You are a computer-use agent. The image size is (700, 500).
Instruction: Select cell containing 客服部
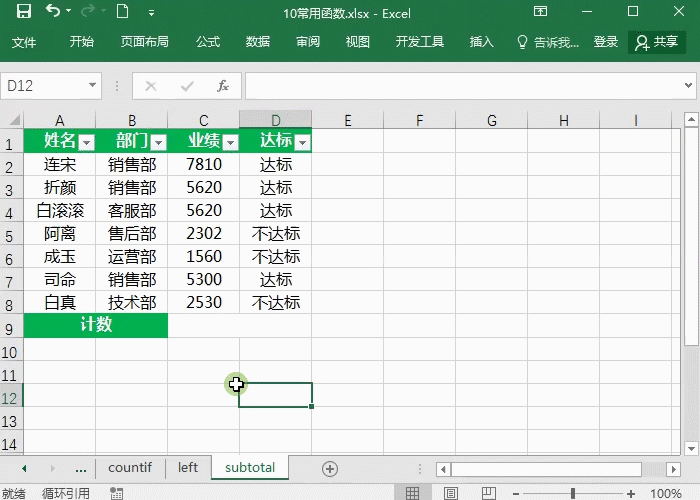132,211
